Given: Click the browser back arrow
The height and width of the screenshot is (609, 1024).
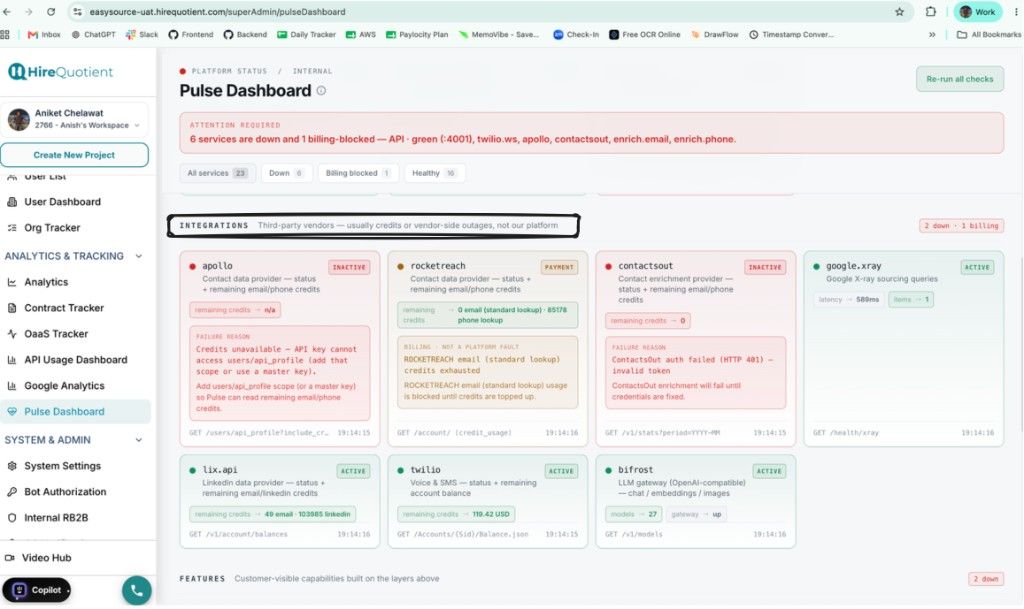Looking at the screenshot, I should 7,12.
